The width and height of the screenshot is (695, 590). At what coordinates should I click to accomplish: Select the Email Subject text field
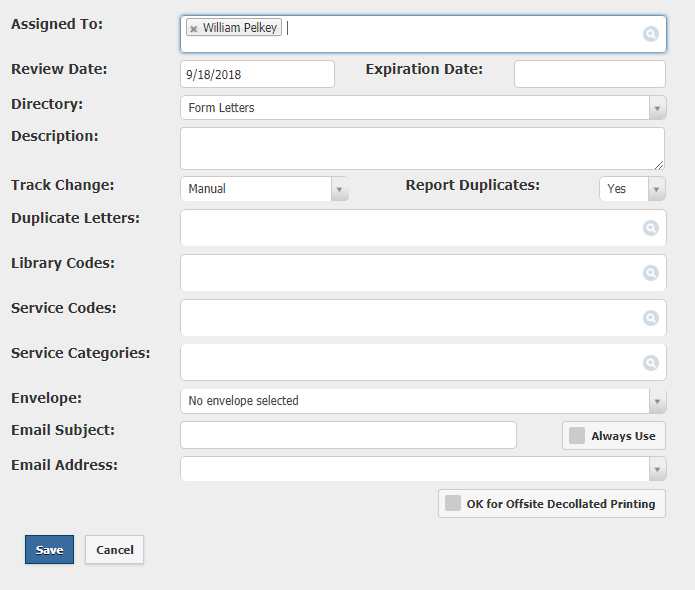[348, 435]
